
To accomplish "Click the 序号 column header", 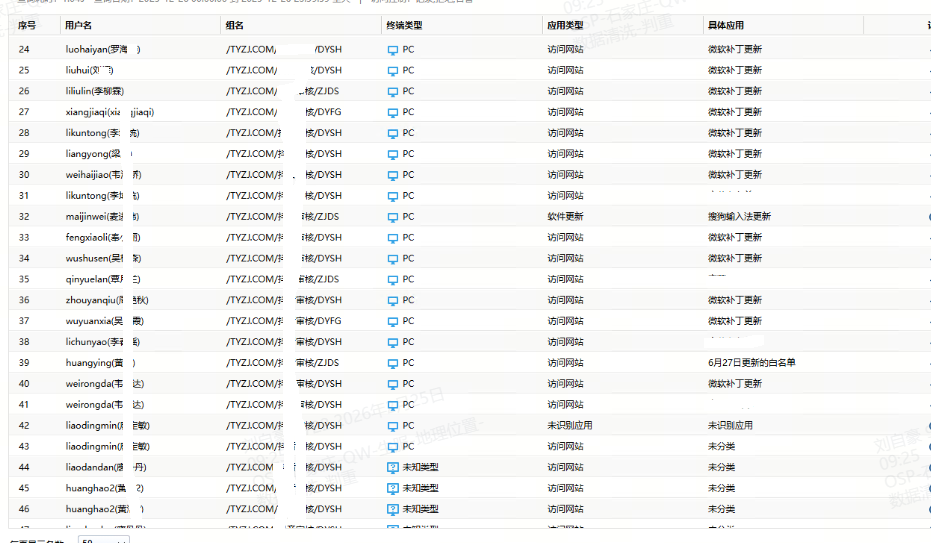I will coord(27,23).
